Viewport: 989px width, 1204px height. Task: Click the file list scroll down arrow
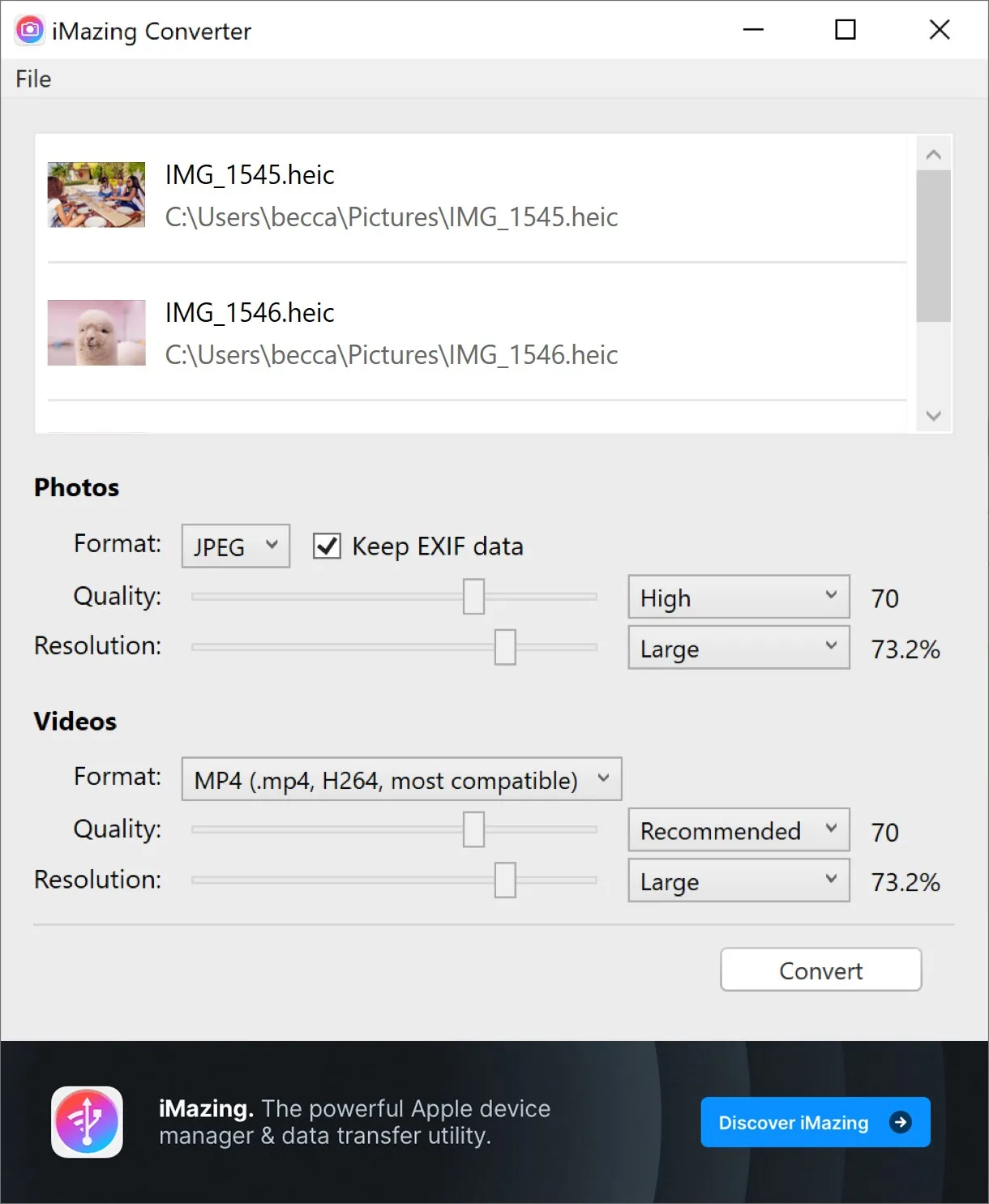coord(933,416)
